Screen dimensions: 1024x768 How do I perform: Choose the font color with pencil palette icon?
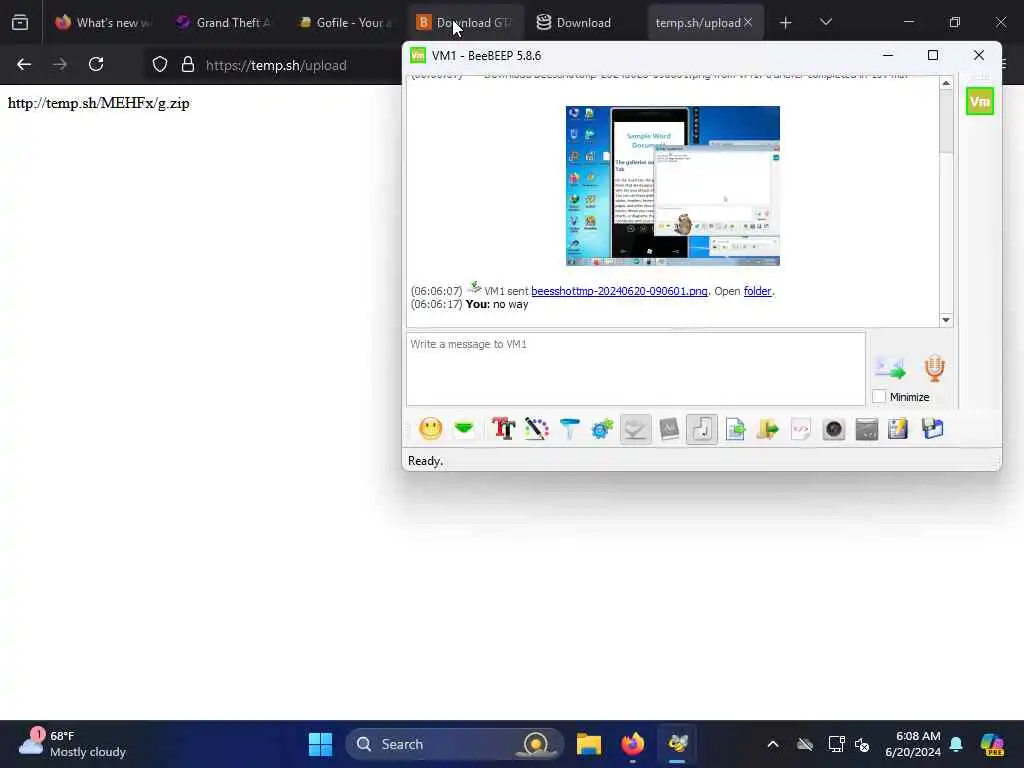(536, 429)
